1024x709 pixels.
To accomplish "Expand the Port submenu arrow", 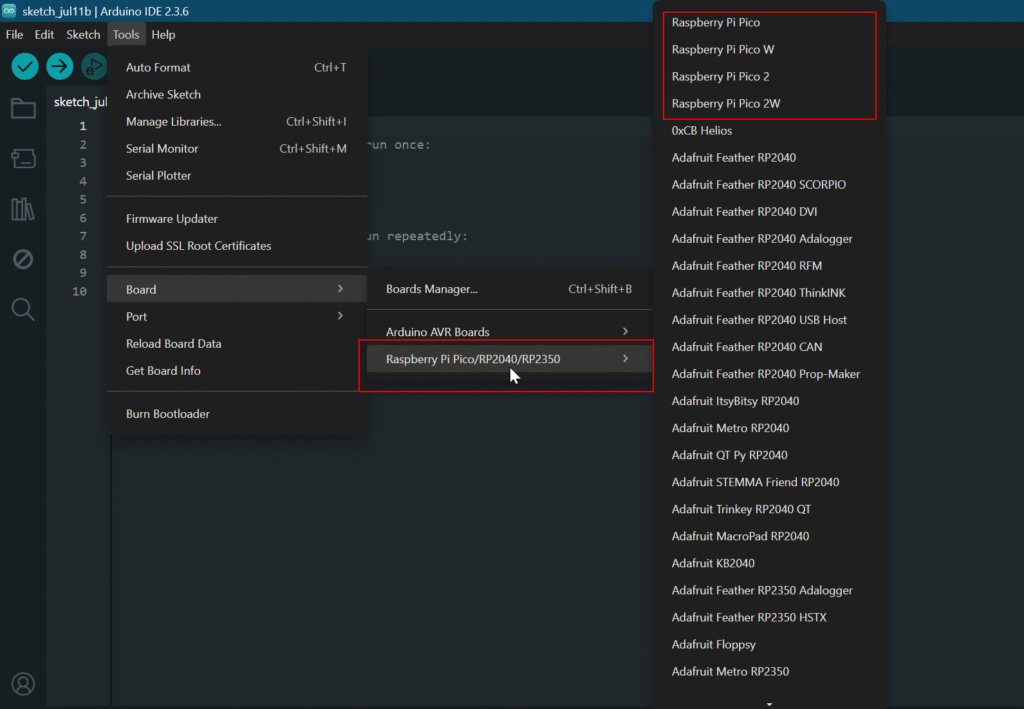I will point(340,316).
